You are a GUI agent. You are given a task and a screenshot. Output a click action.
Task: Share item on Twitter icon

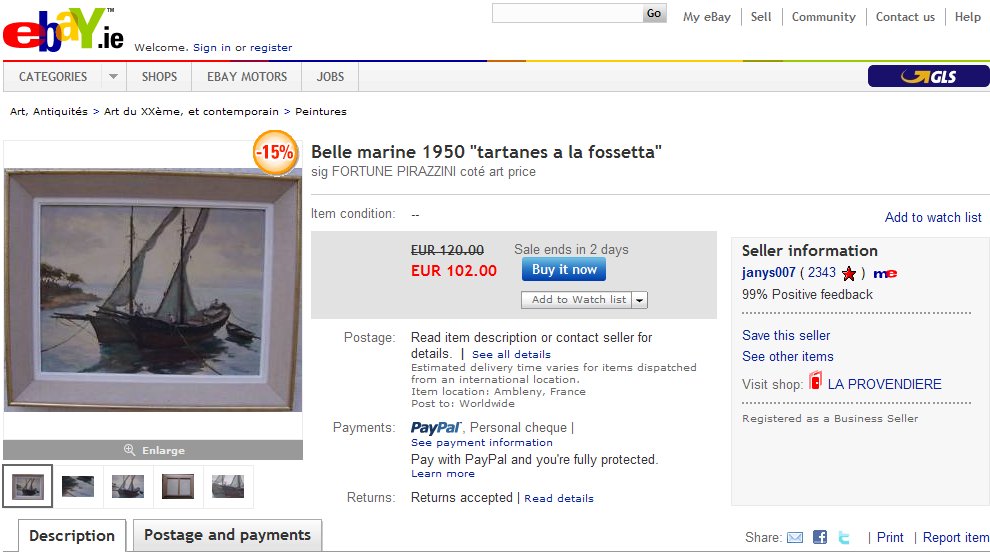[x=844, y=538]
